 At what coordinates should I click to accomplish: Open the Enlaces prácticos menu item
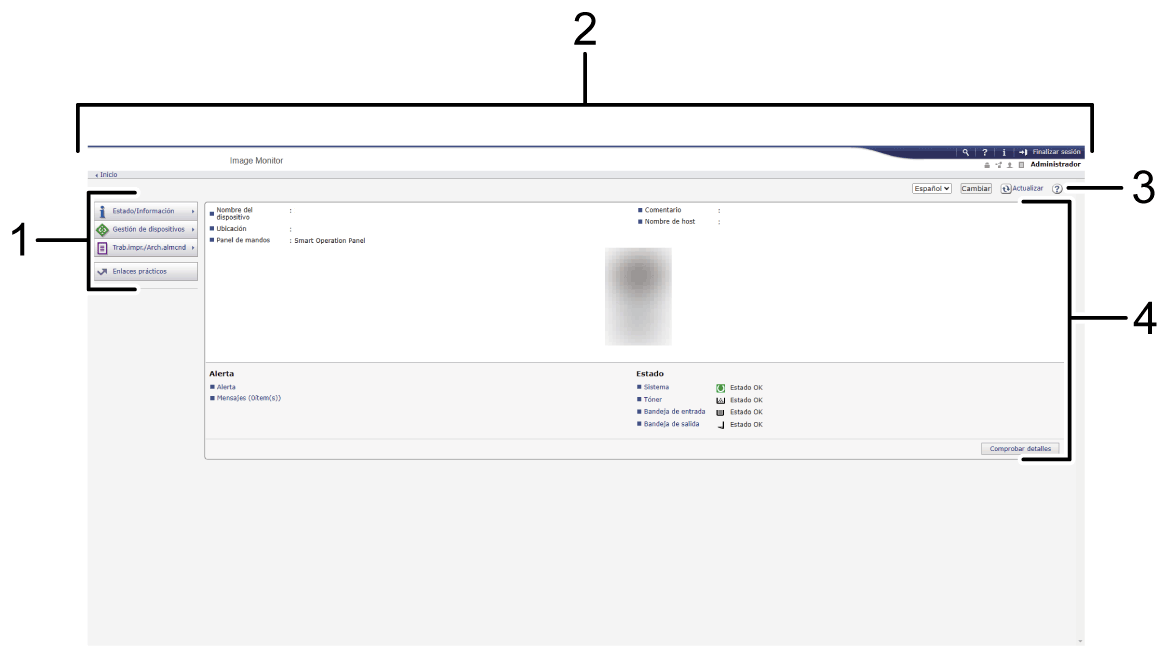tap(145, 271)
